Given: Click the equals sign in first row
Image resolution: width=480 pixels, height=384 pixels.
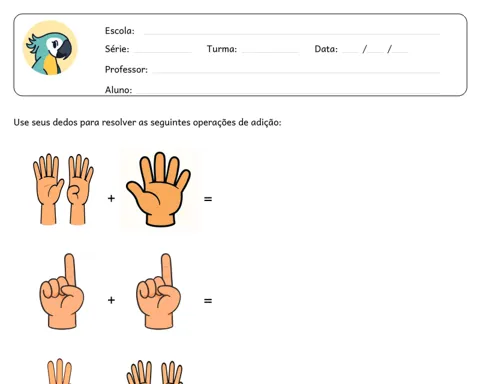Looking at the screenshot, I should click(208, 199).
